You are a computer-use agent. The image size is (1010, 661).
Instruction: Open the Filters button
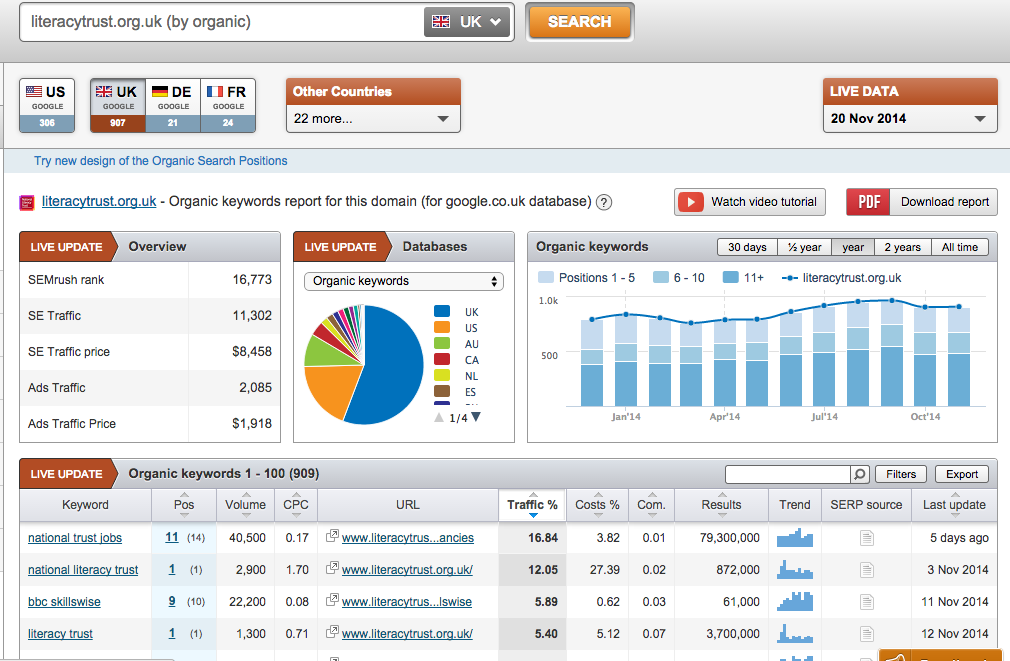[x=900, y=474]
